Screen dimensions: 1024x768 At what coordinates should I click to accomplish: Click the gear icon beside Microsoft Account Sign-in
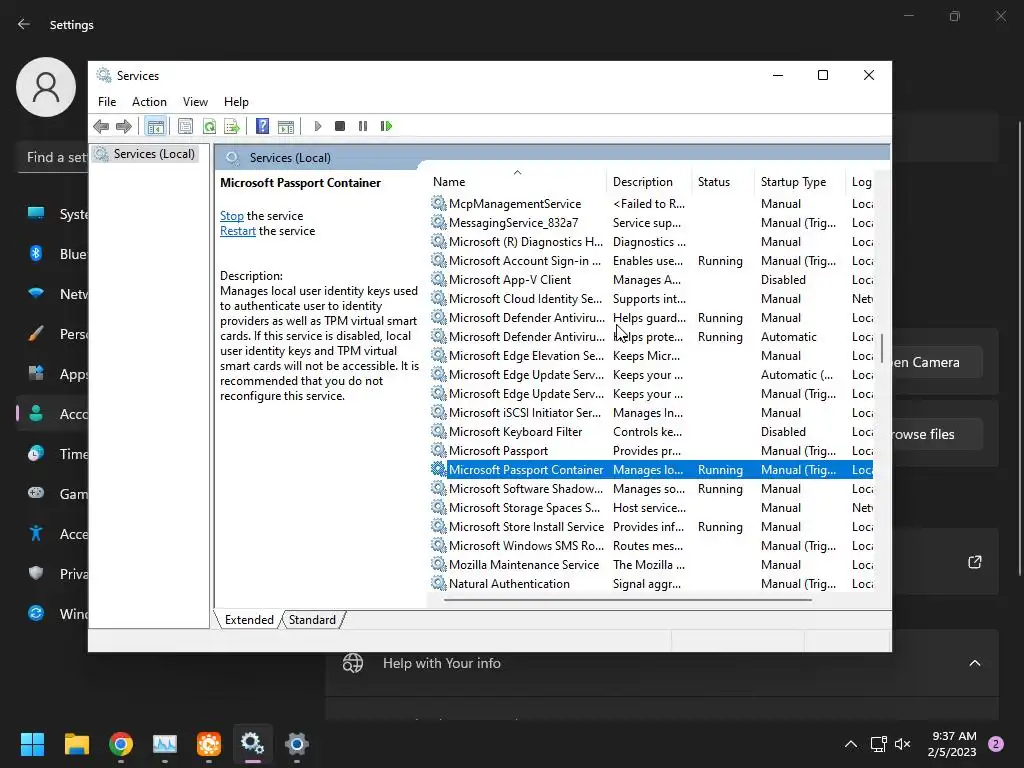439,261
